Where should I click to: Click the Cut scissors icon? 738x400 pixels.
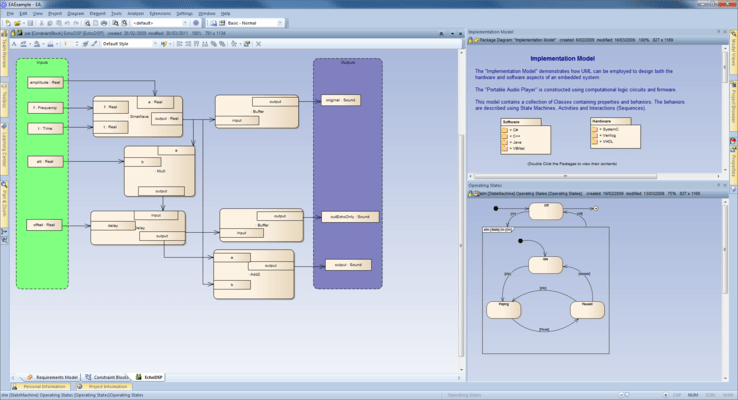41,23
